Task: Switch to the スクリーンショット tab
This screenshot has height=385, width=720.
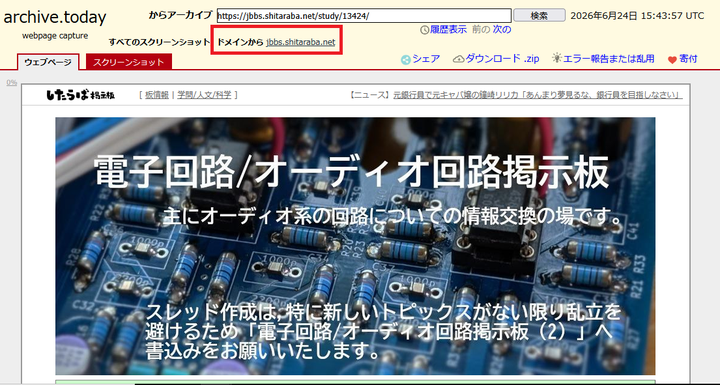Action: pos(129,62)
